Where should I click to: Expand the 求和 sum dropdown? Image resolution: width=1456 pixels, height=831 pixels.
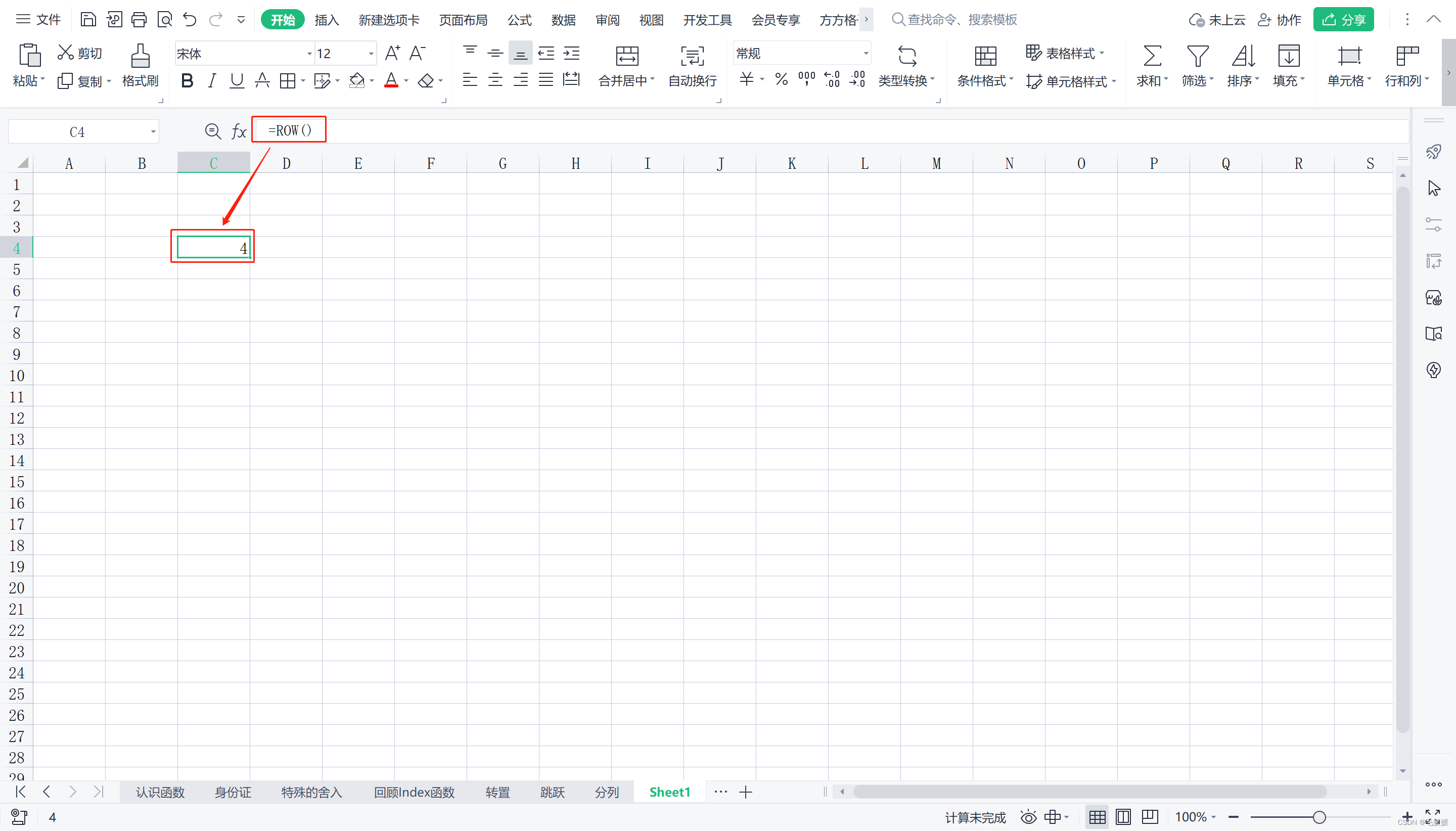(x=1166, y=80)
